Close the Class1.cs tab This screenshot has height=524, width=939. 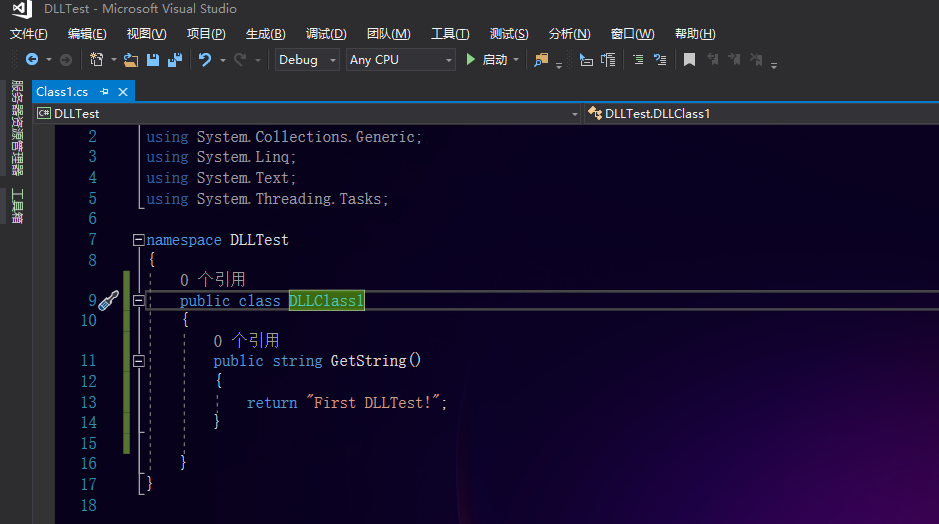(123, 92)
